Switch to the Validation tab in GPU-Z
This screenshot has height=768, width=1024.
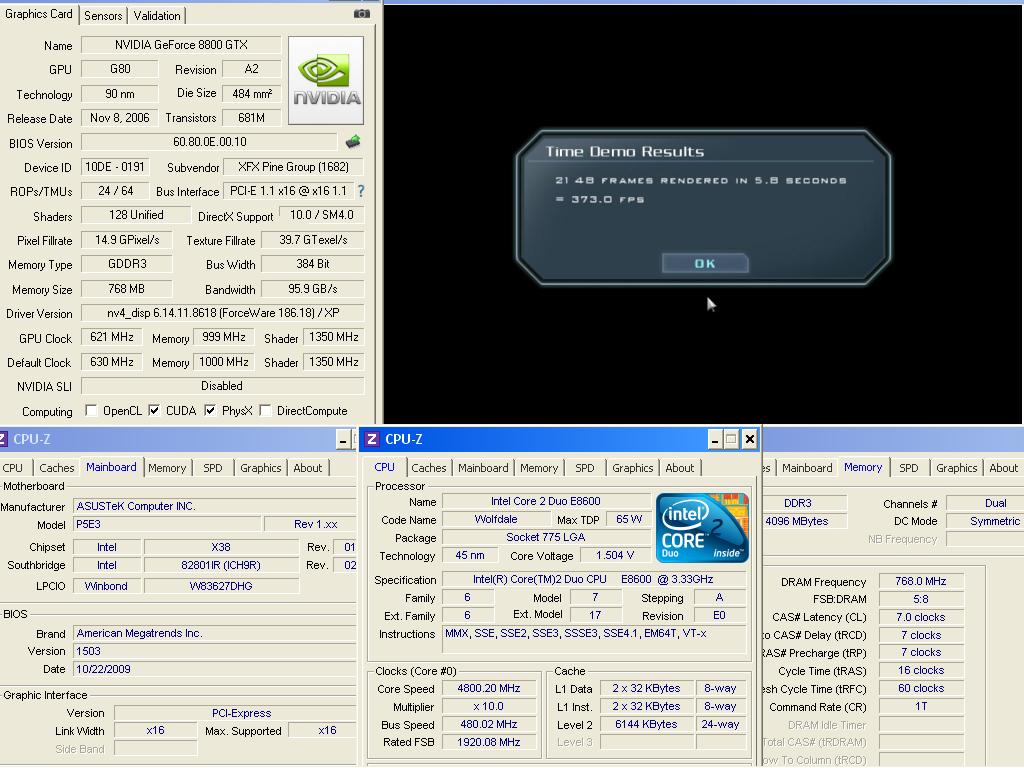pyautogui.click(x=157, y=16)
